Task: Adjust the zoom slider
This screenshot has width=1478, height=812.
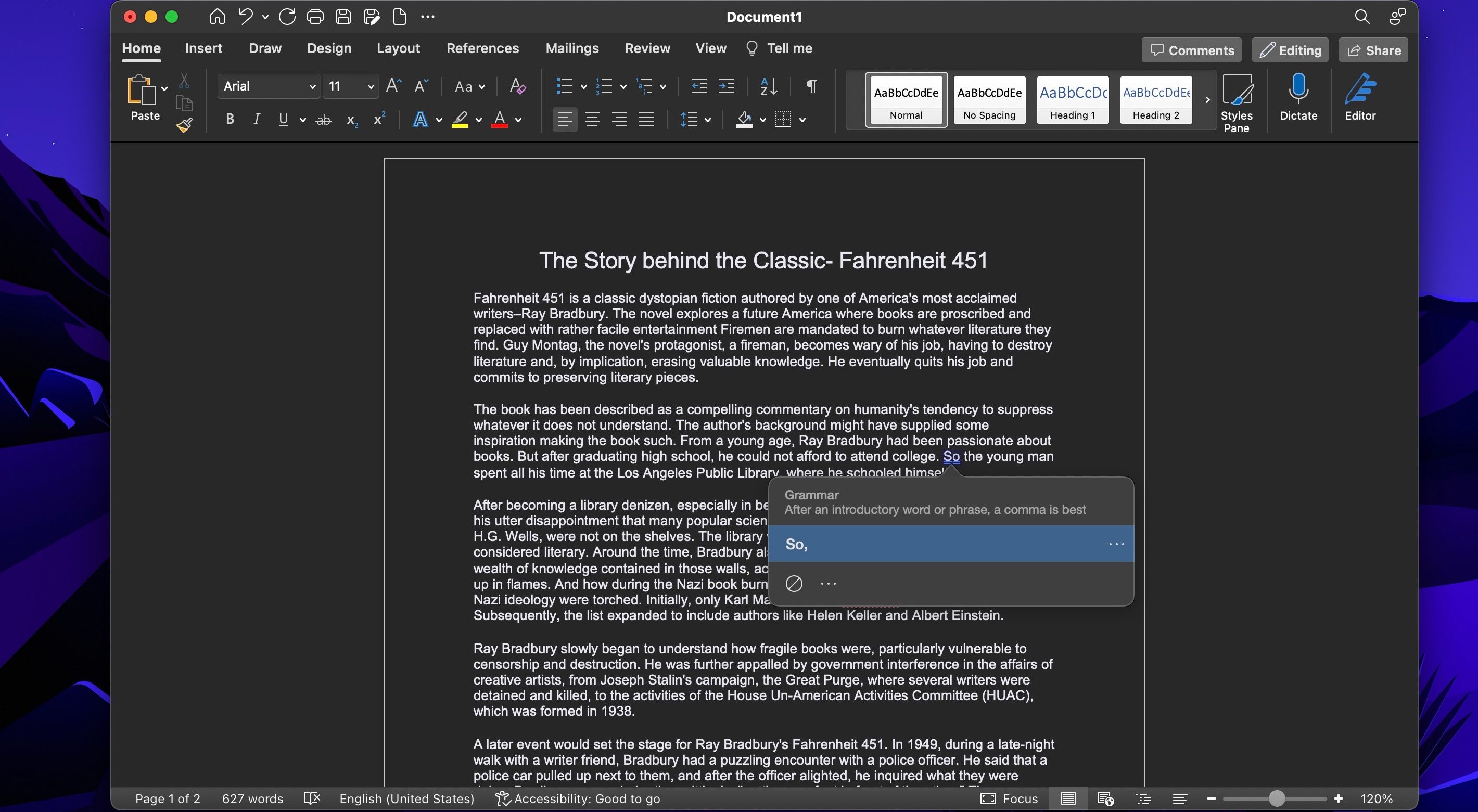Action: click(x=1276, y=798)
